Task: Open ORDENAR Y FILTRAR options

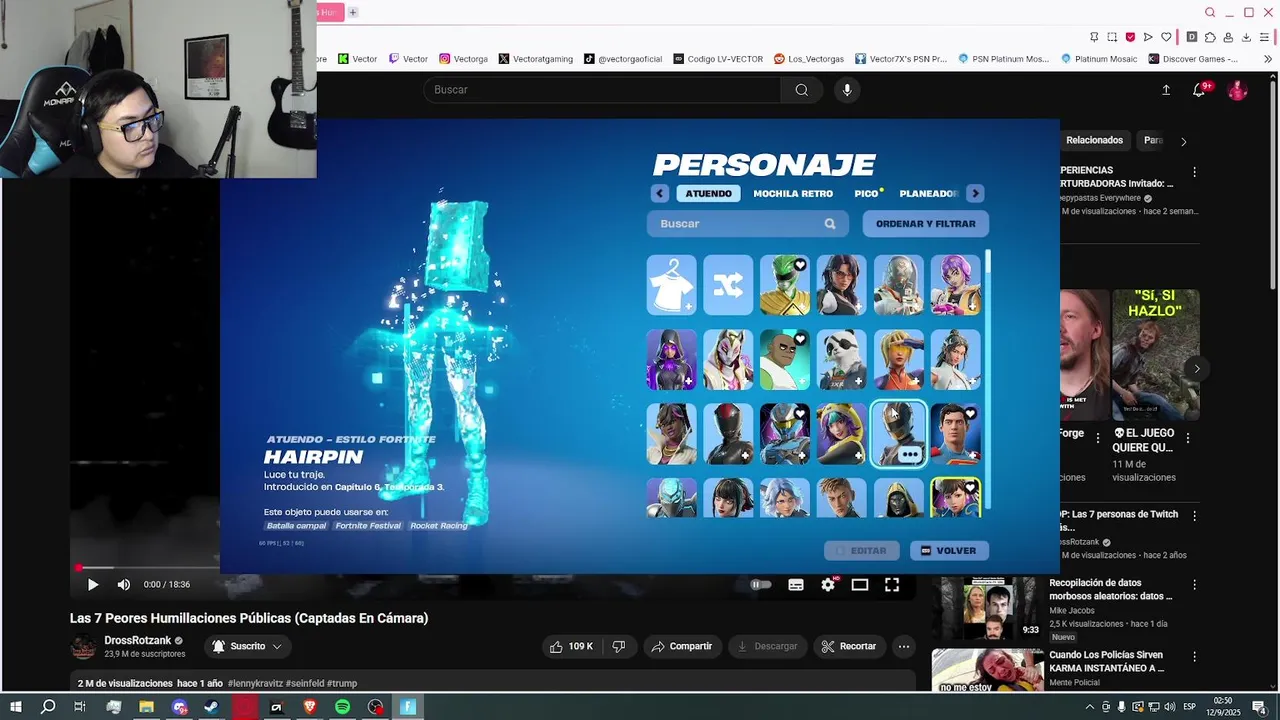Action: point(926,224)
